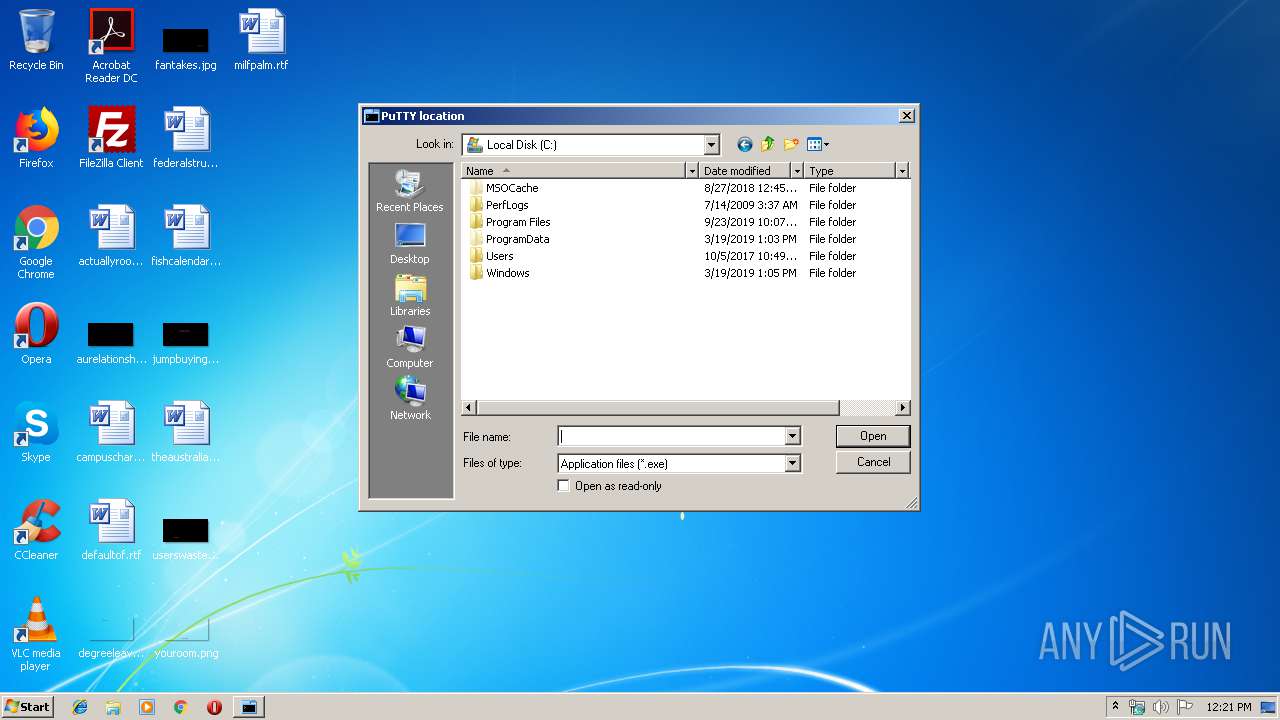Sort by Date modified header
This screenshot has height=720, width=1280.
click(x=745, y=171)
